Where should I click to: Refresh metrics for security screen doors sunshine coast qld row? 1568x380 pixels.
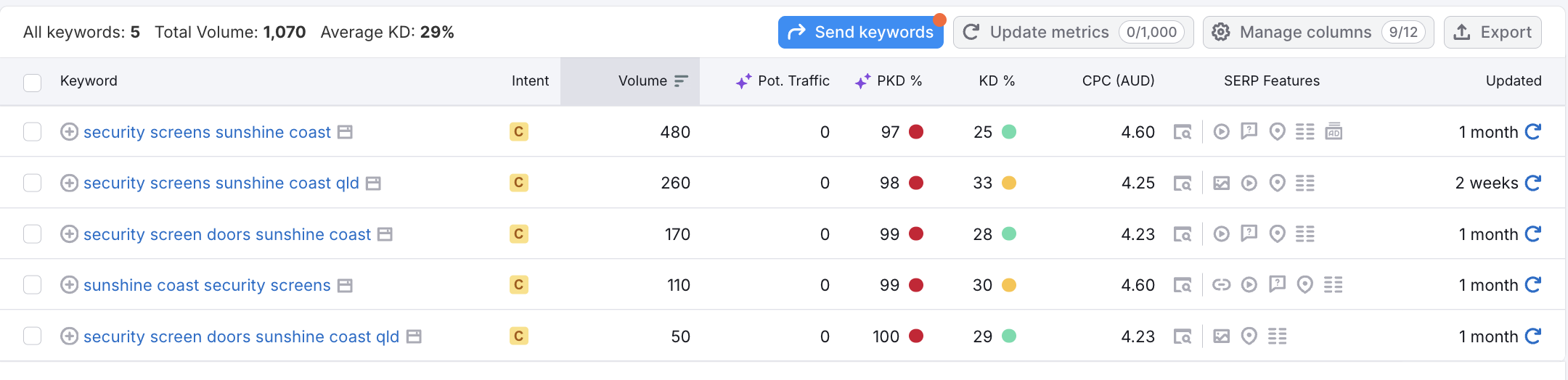(x=1532, y=336)
